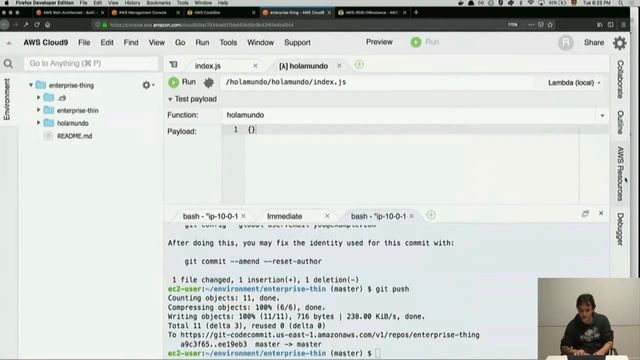This screenshot has width=640, height=360.
Task: Close the Immediate console tab
Action: point(327,216)
